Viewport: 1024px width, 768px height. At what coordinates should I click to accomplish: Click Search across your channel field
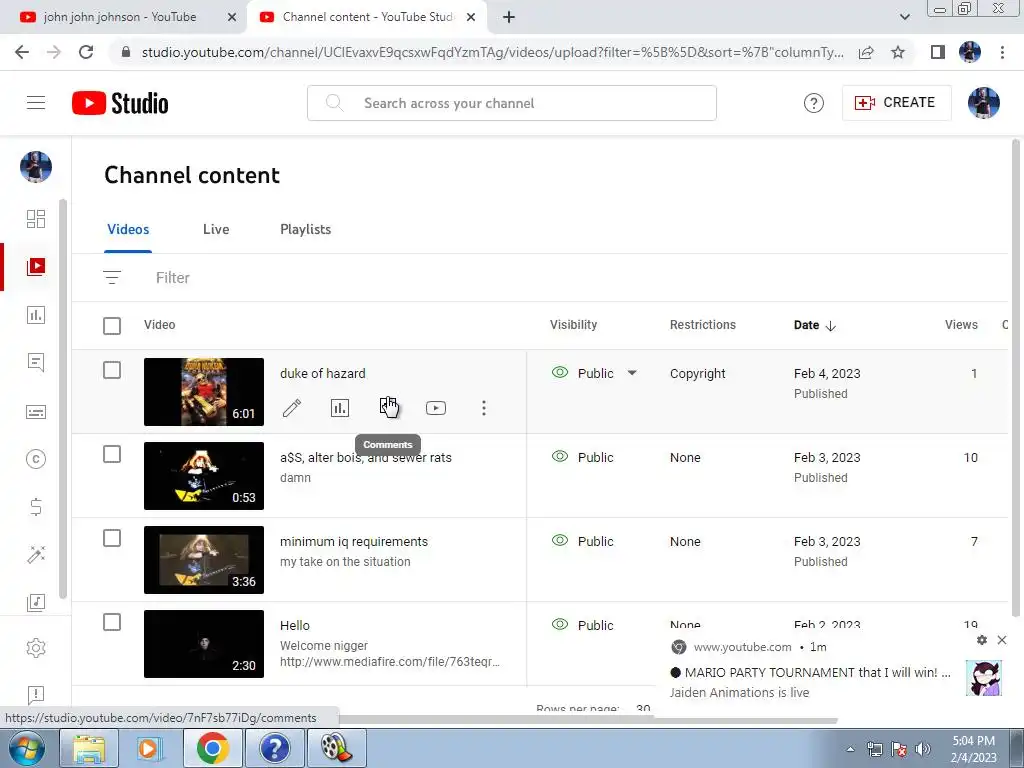click(512, 103)
